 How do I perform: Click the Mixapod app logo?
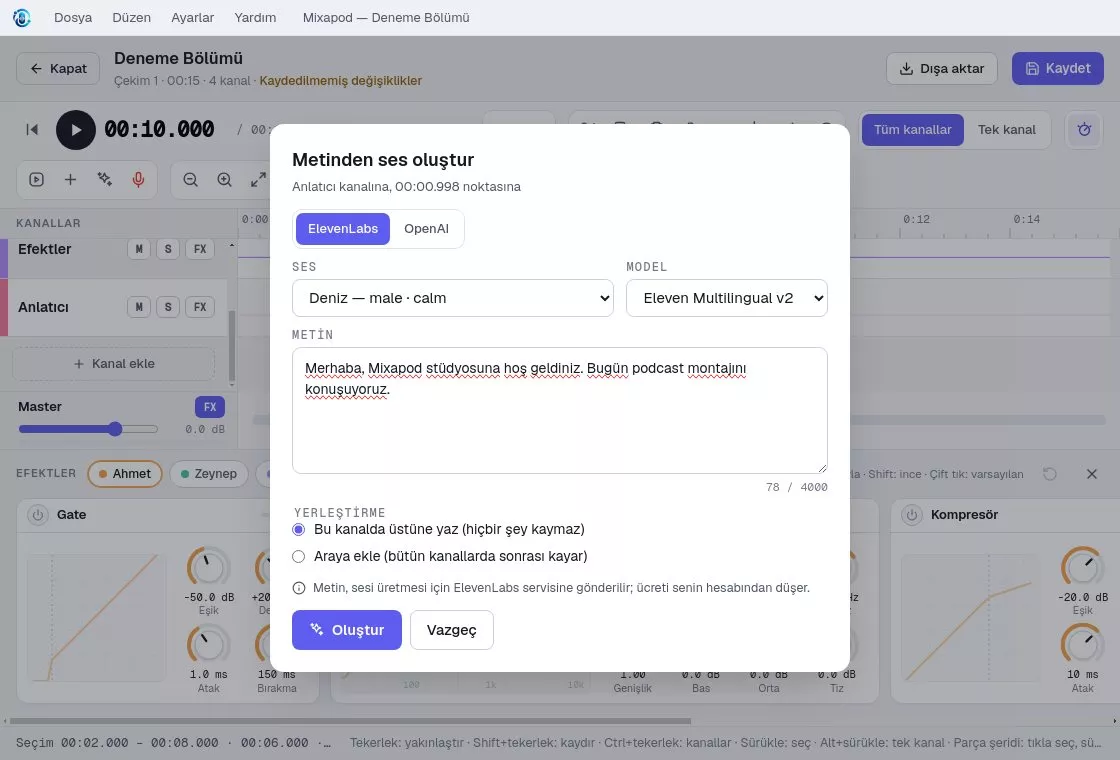(x=22, y=18)
